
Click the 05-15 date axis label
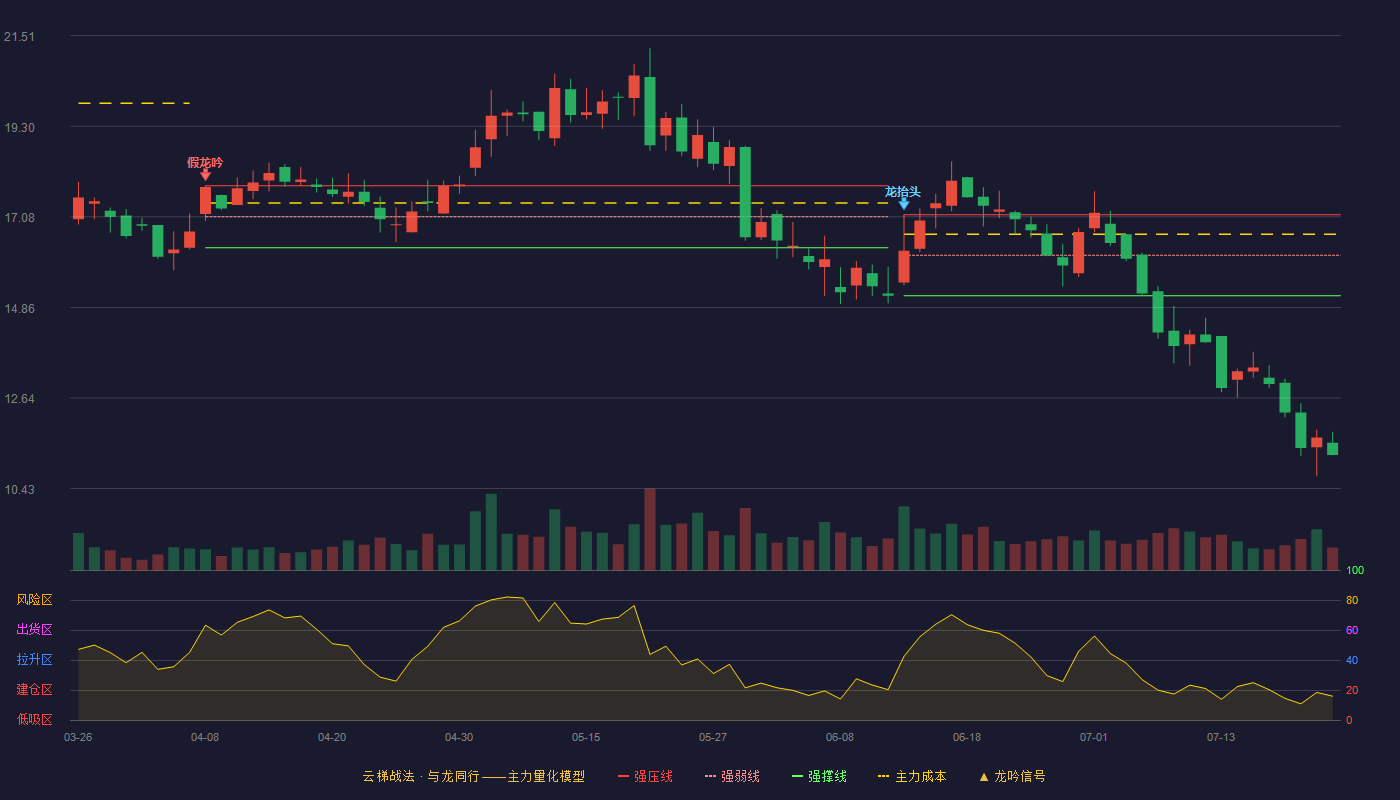(586, 737)
